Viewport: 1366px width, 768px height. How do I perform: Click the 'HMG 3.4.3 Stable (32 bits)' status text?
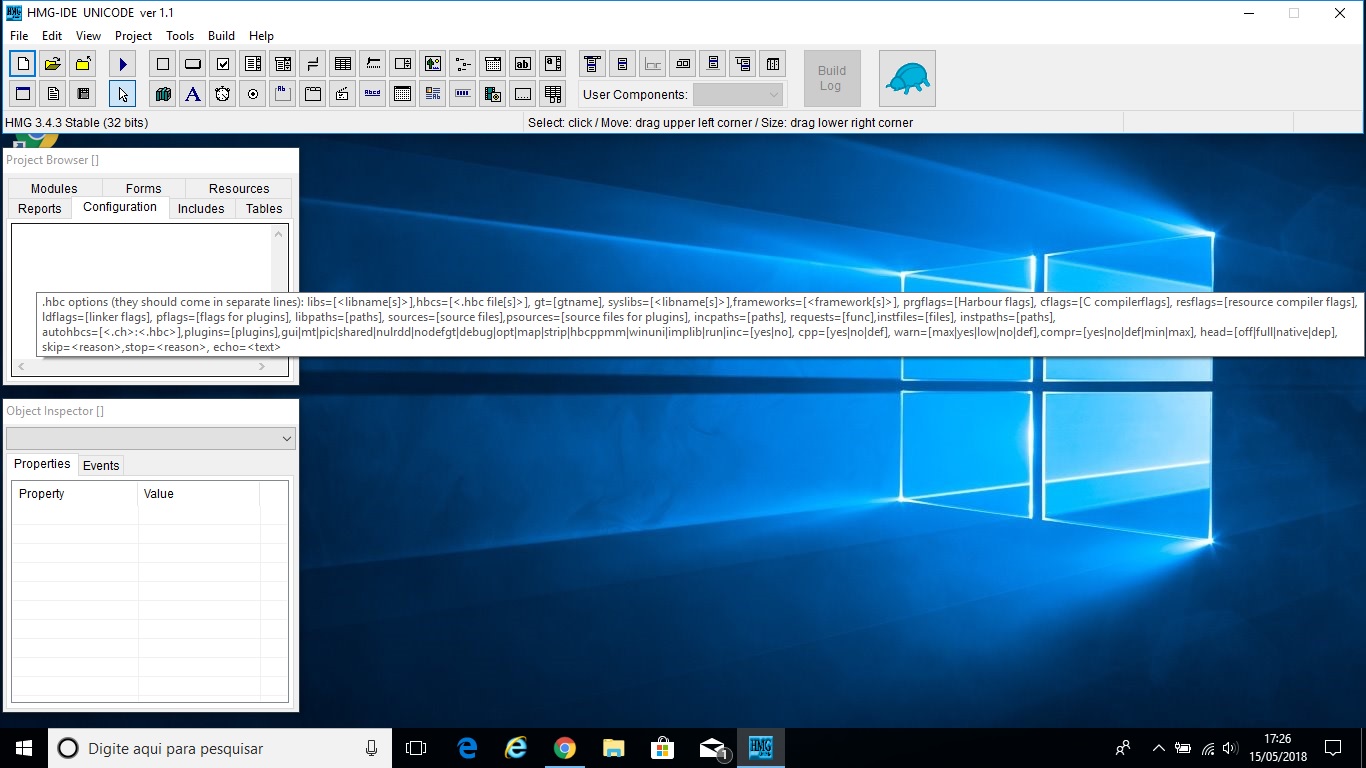coord(77,123)
